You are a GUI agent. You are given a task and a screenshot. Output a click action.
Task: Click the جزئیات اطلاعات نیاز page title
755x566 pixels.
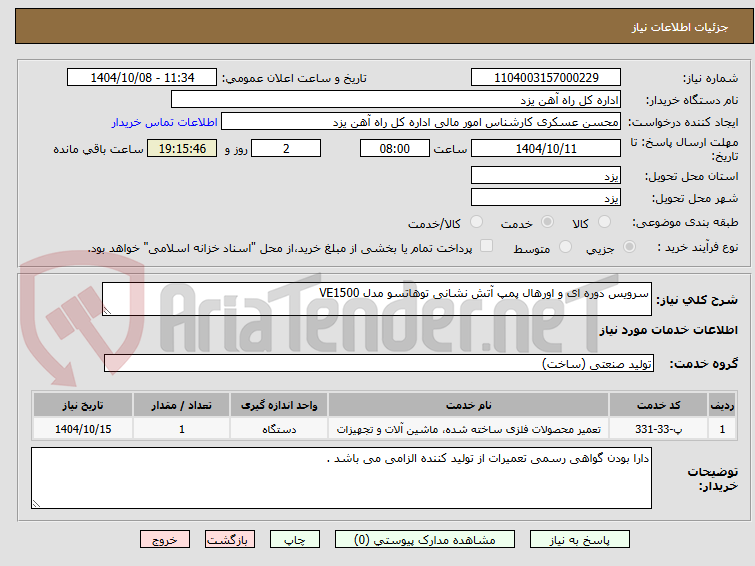pos(680,27)
